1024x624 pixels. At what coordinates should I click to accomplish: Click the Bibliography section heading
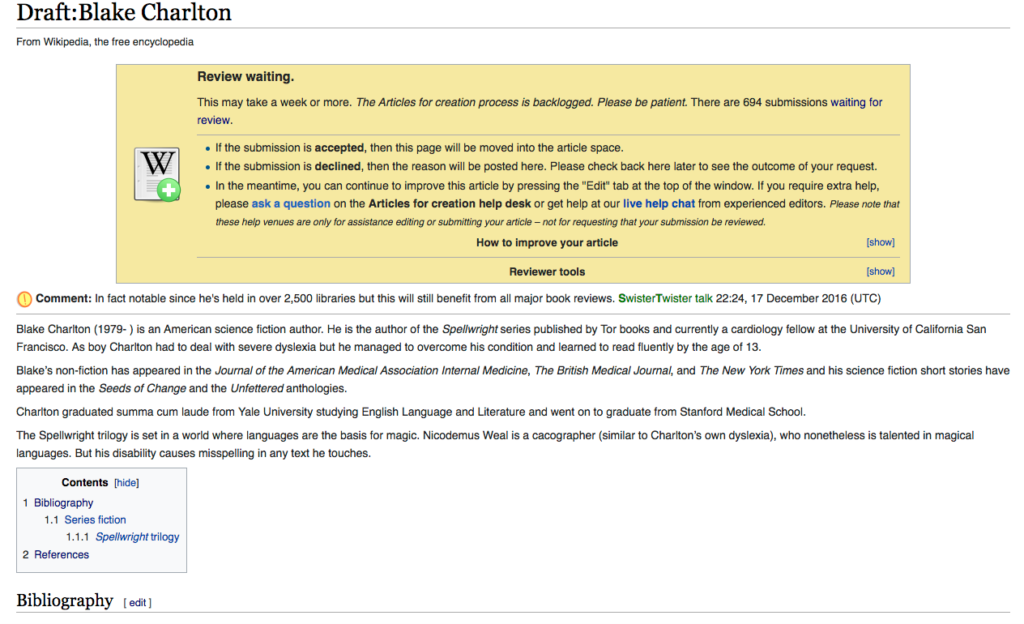[x=64, y=600]
